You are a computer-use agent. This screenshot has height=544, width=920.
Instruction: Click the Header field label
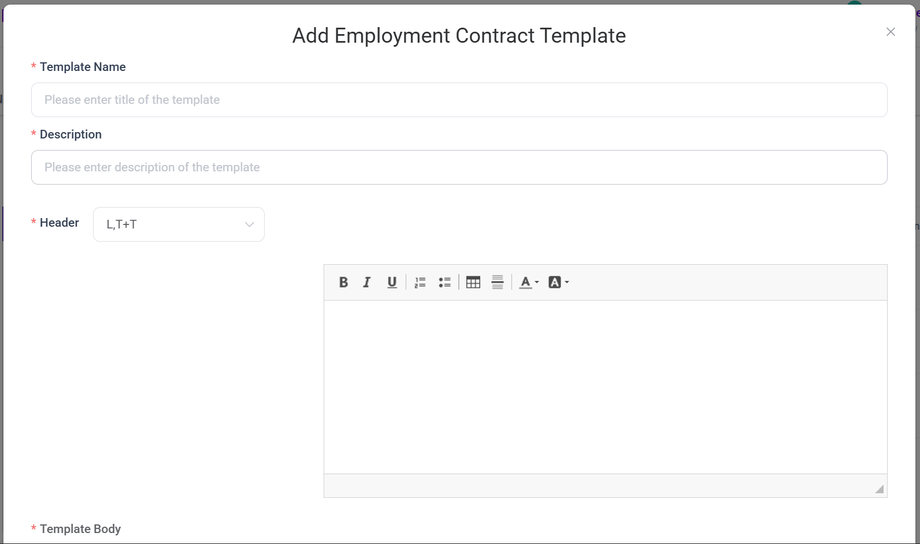tap(59, 223)
